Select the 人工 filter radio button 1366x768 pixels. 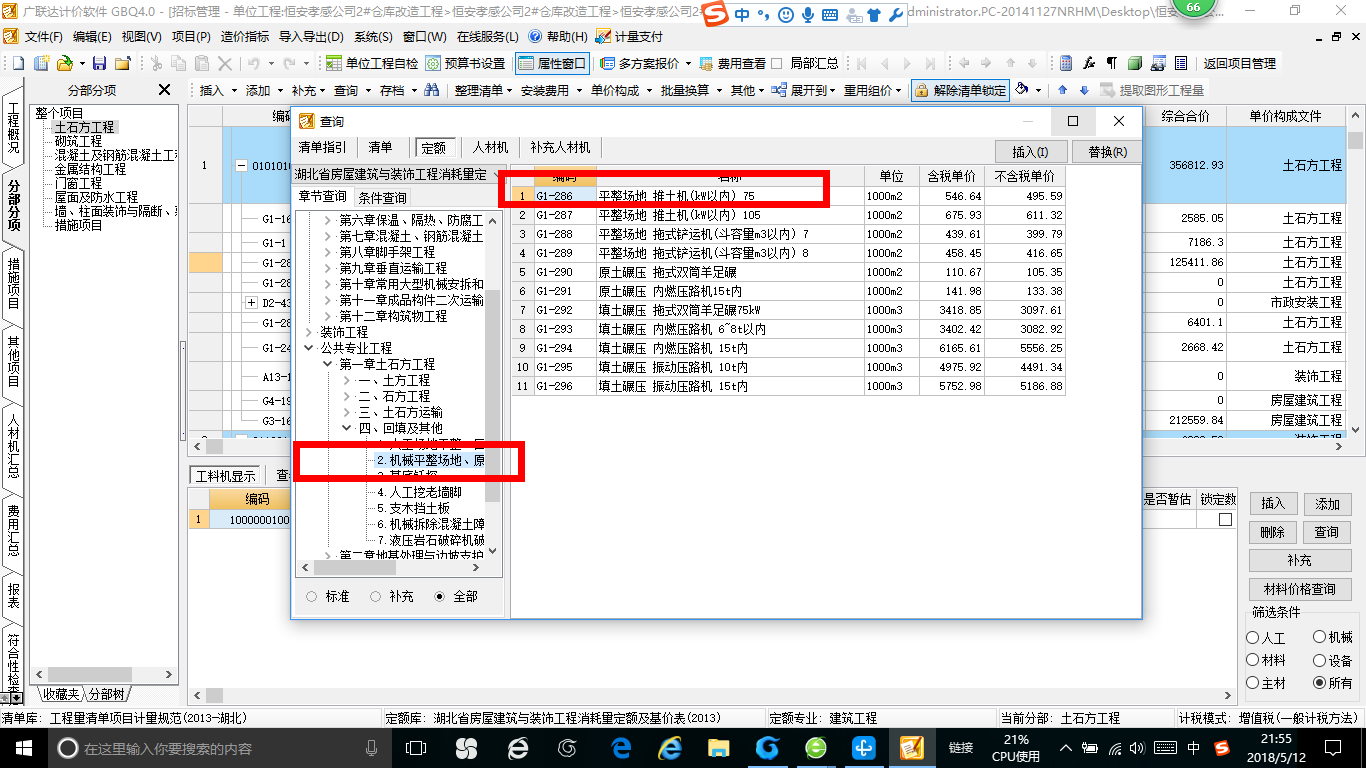coord(1253,637)
